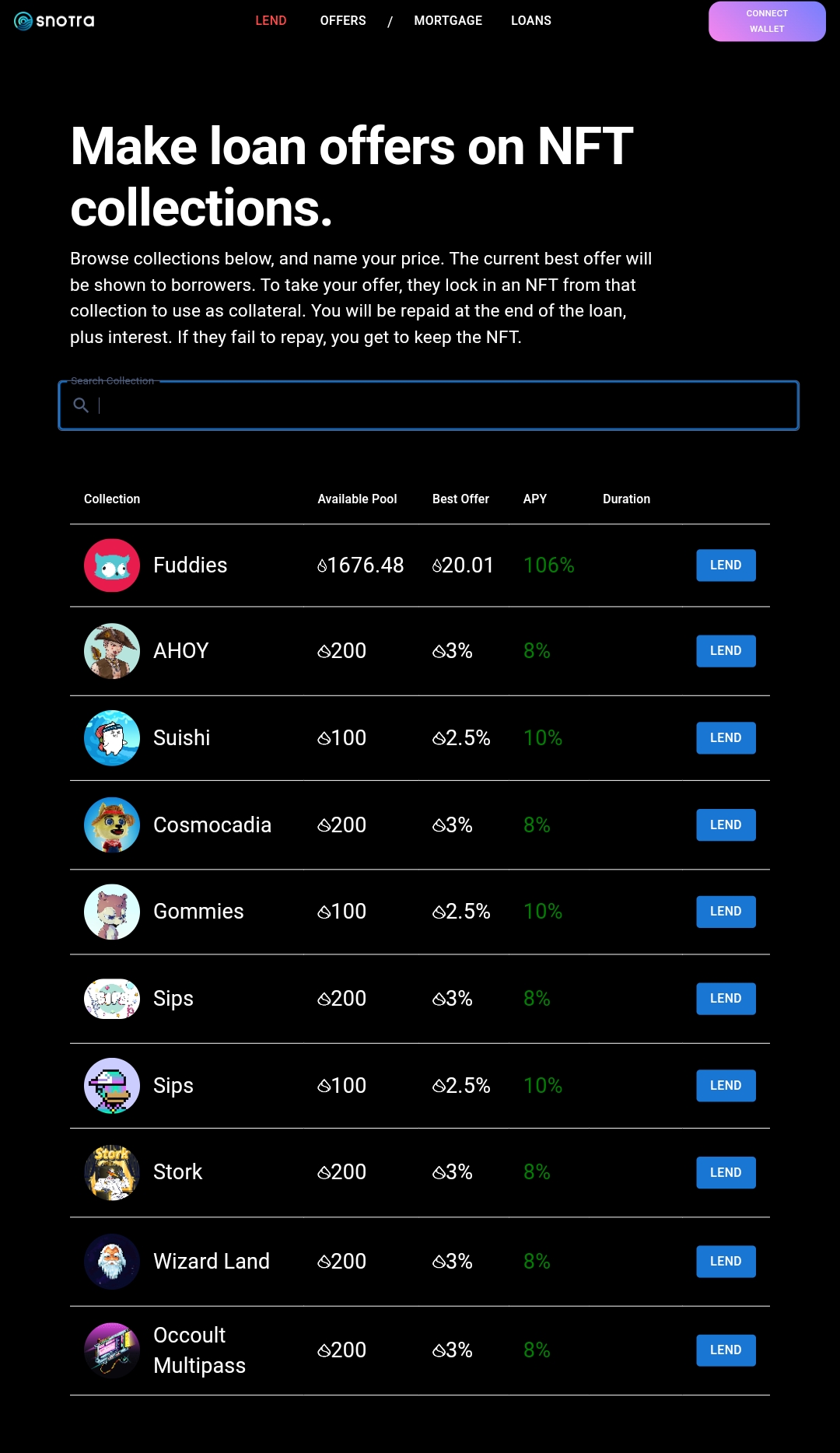Click the AHOY collection avatar
Viewport: 840px width, 1453px height.
coord(111,650)
